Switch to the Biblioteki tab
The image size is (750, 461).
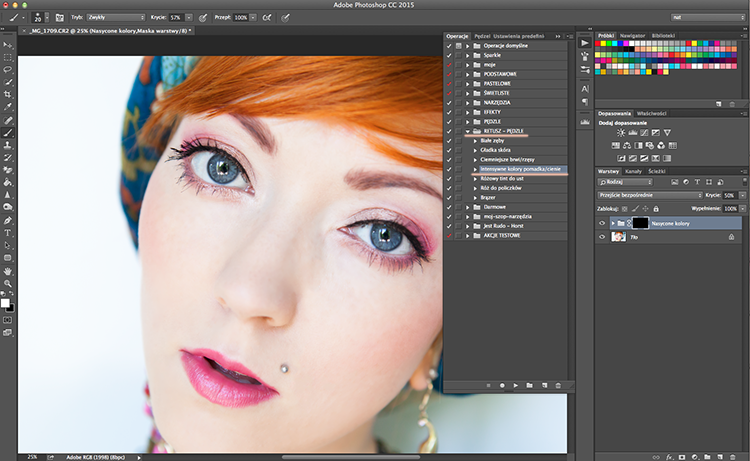pos(663,36)
